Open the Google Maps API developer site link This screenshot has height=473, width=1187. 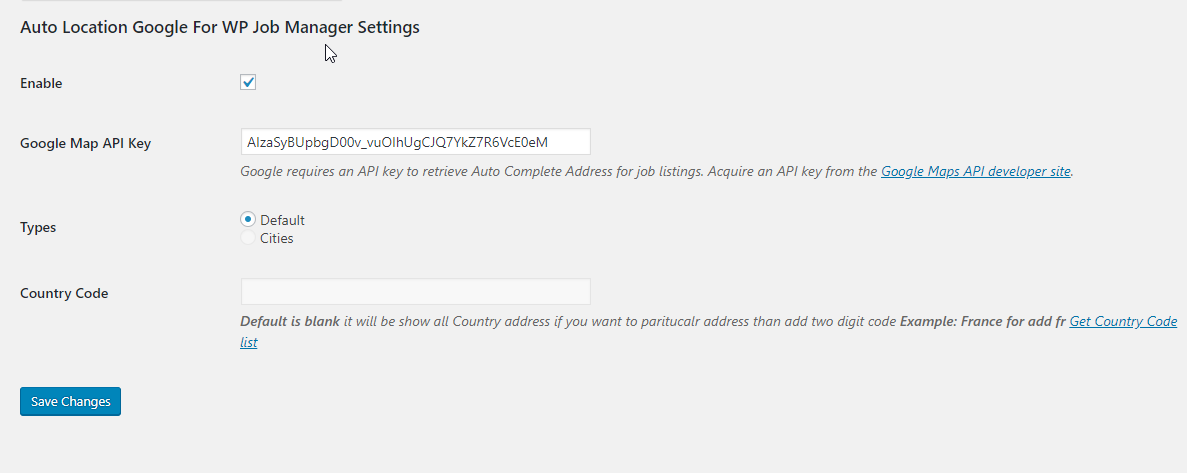tap(976, 171)
